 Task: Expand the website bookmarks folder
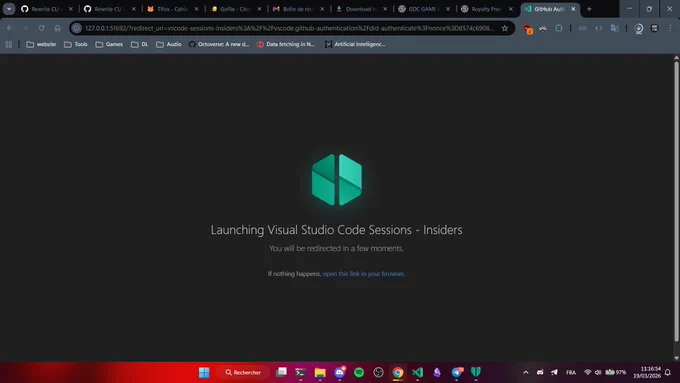(41, 44)
